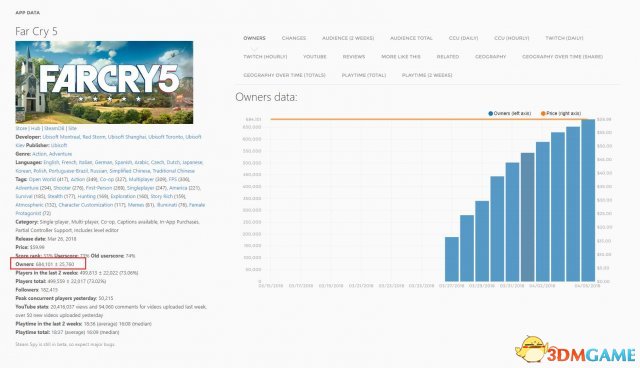The image size is (640, 368).
Task: Open the Shooter tag
Action: [62, 188]
